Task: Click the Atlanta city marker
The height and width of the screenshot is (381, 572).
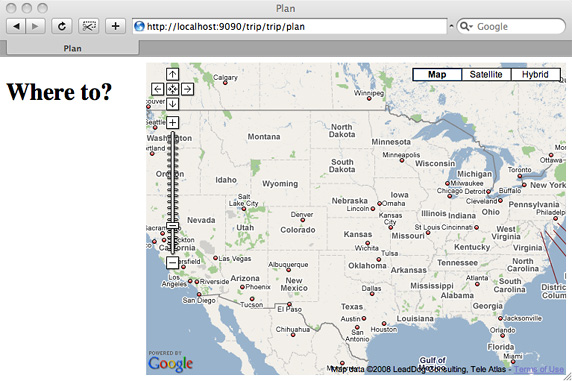Action: coord(477,284)
